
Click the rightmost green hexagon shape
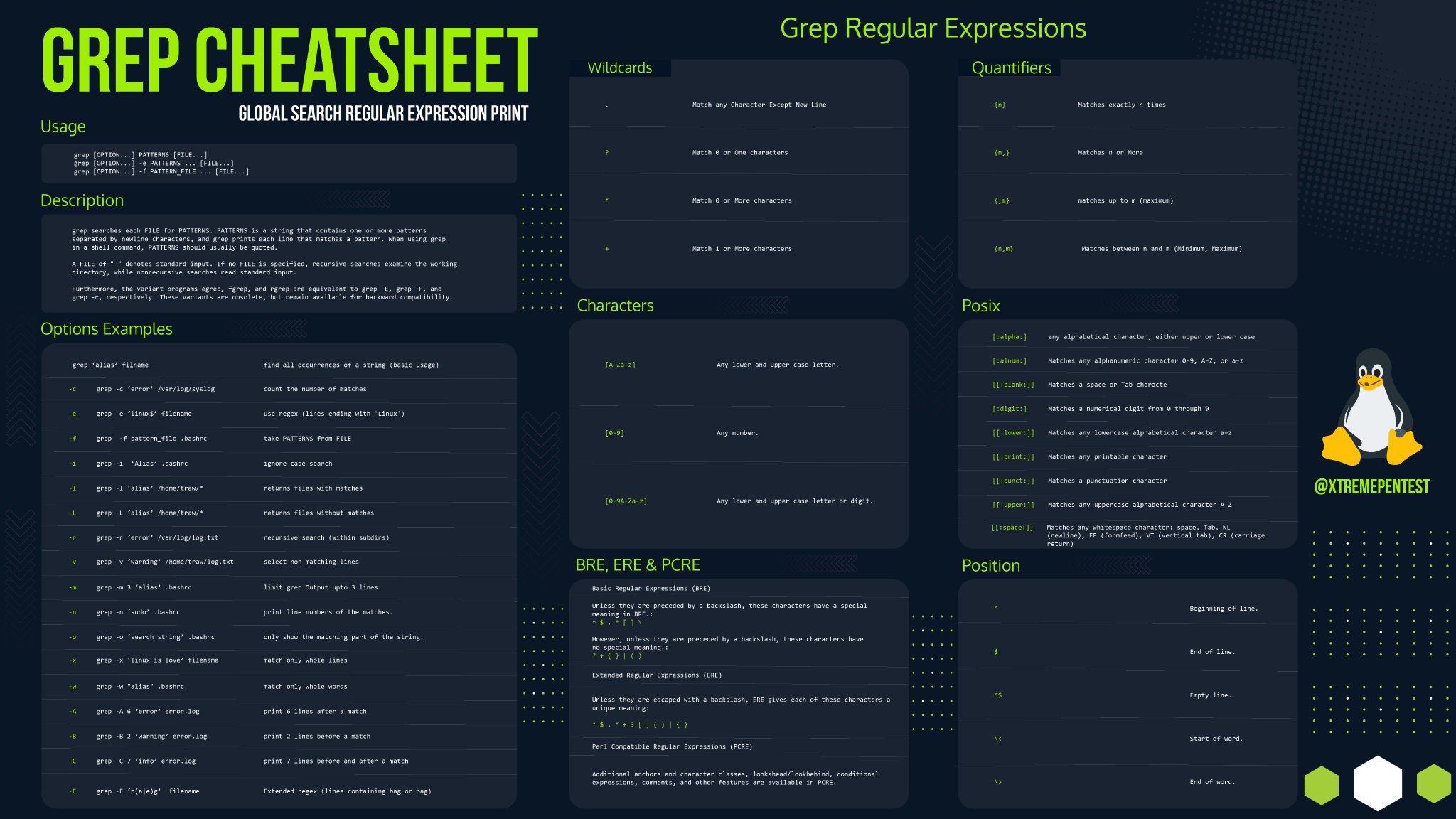pos(1433,783)
